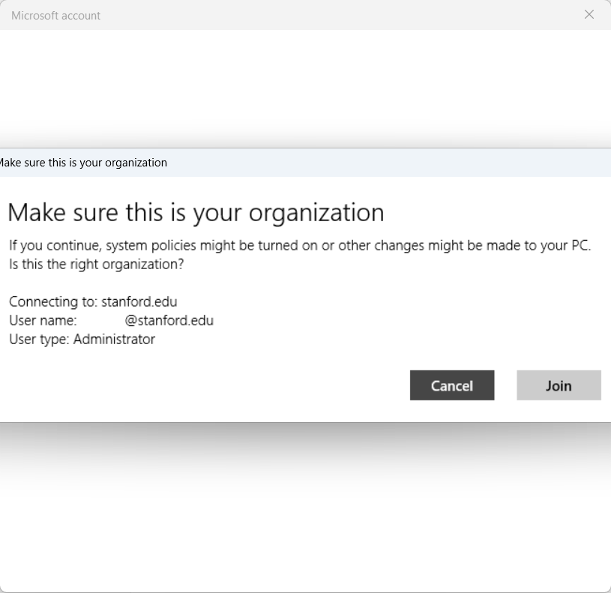Click the system policies warning sentence
Viewport: 611px width, 593px height.
click(300, 246)
